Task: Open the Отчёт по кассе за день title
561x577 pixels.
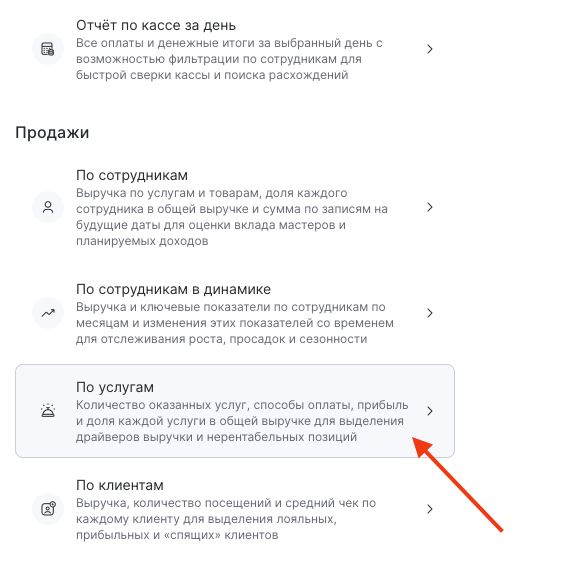Action: coord(156,25)
